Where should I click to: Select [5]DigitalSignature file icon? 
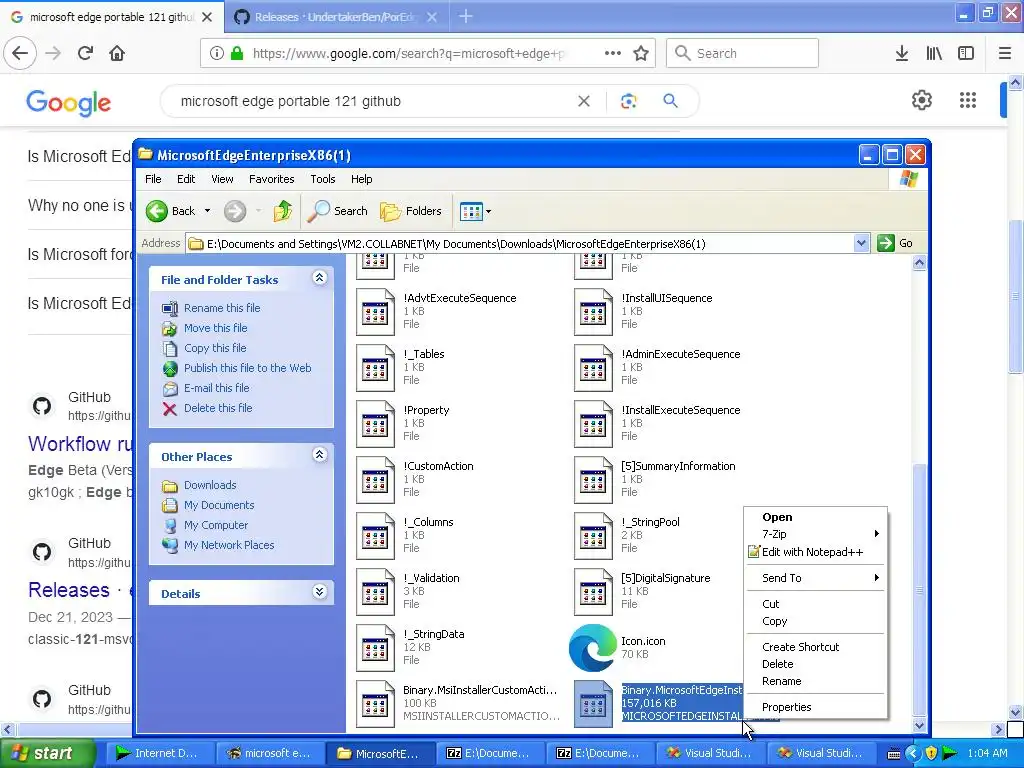594,592
